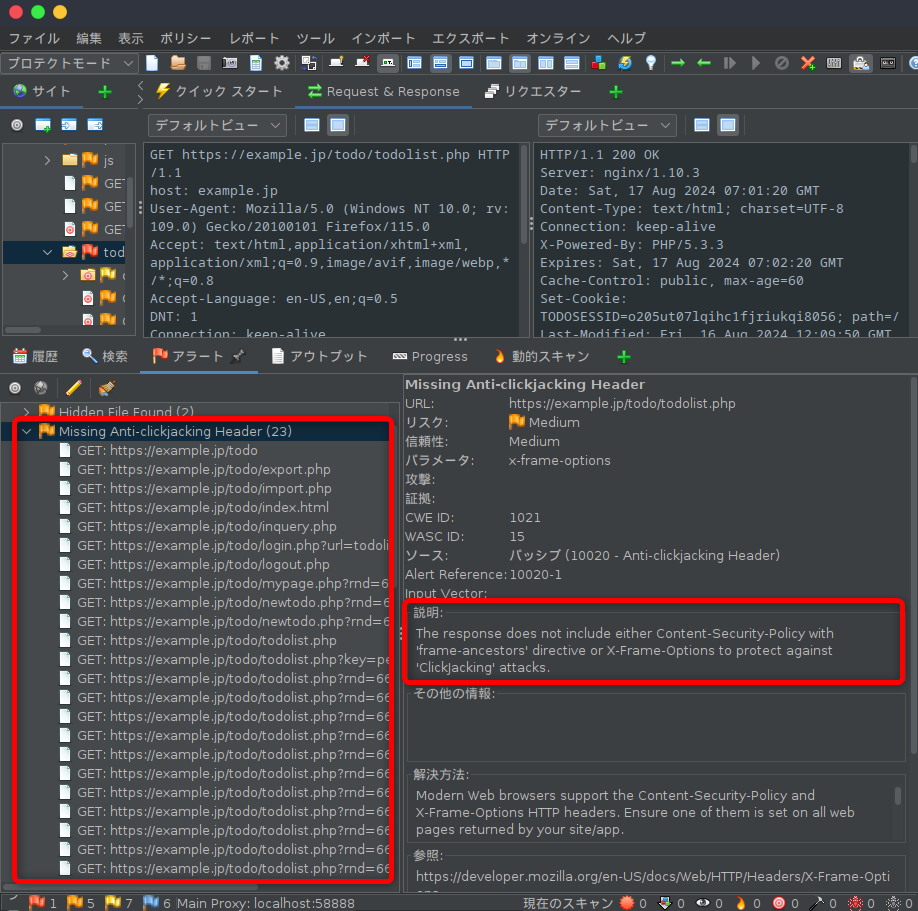Open the ファイル menu

pos(34,39)
